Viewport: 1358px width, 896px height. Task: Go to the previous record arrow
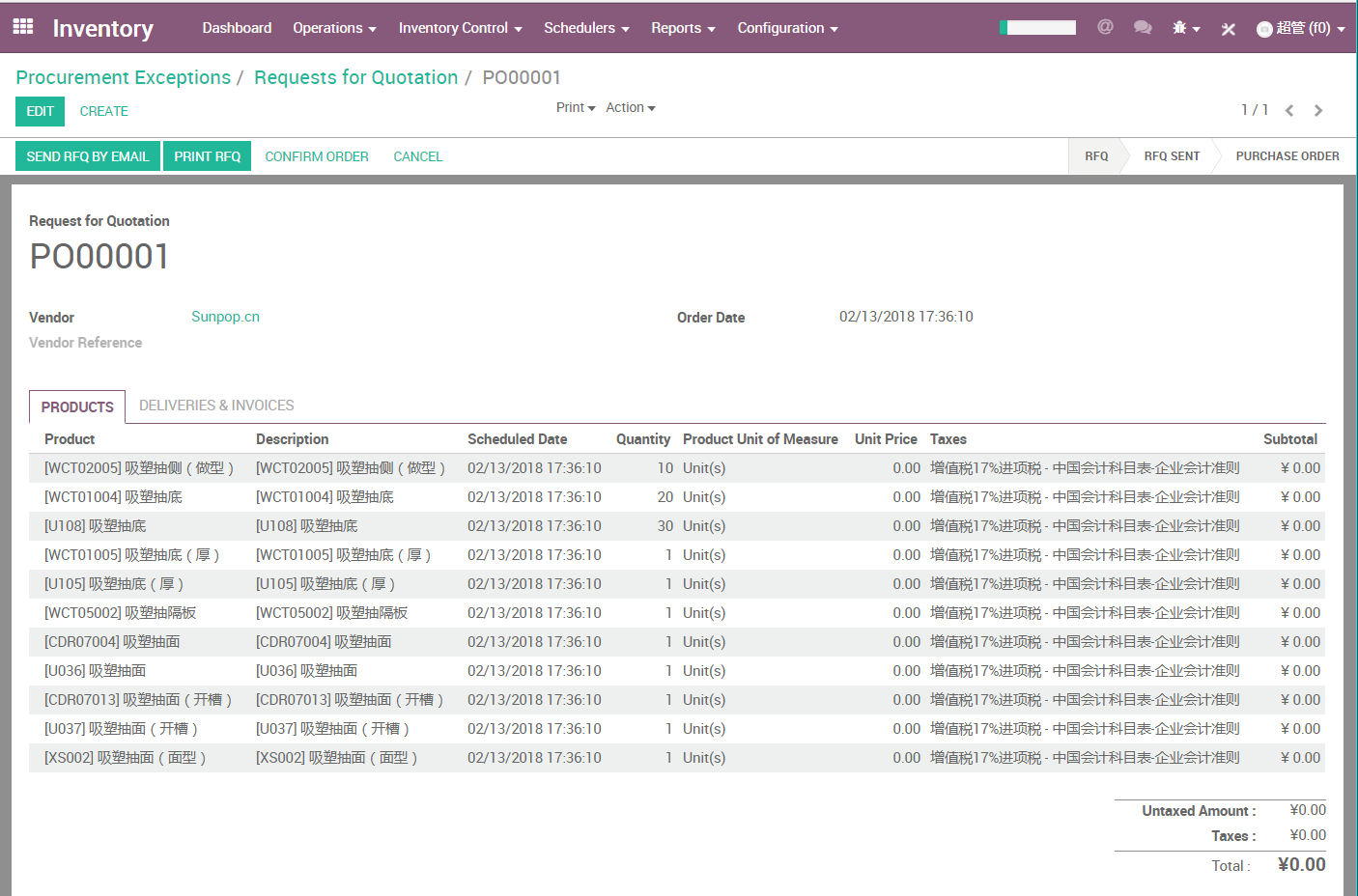pos(1289,111)
